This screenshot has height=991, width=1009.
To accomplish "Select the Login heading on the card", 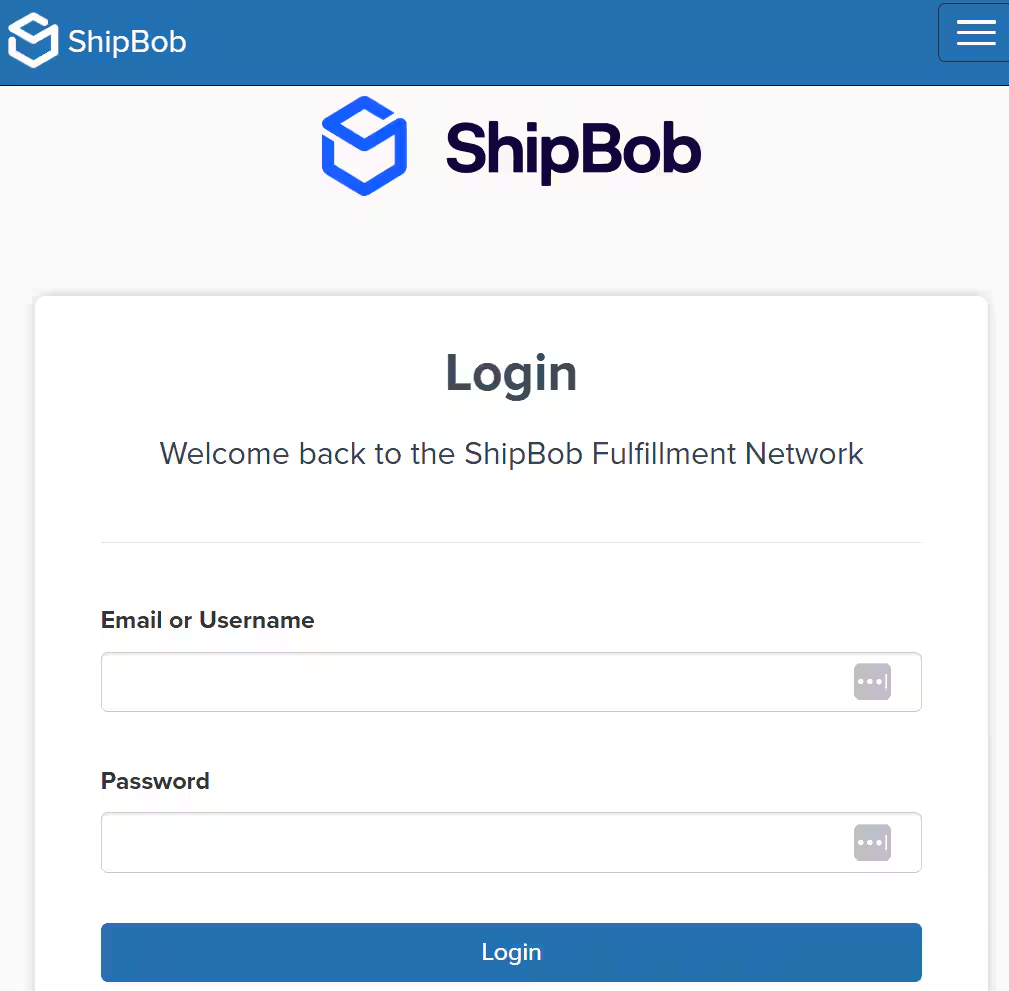I will tap(511, 373).
